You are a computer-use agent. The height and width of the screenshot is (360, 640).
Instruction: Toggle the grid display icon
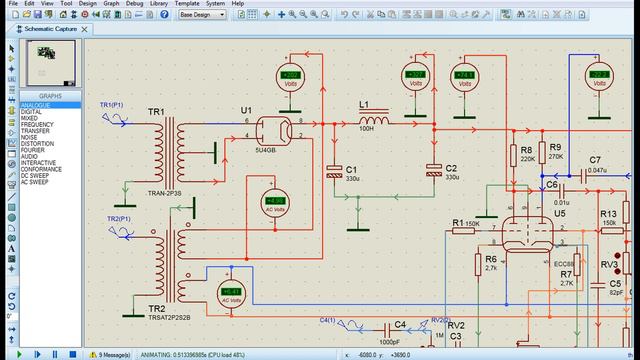252,15
